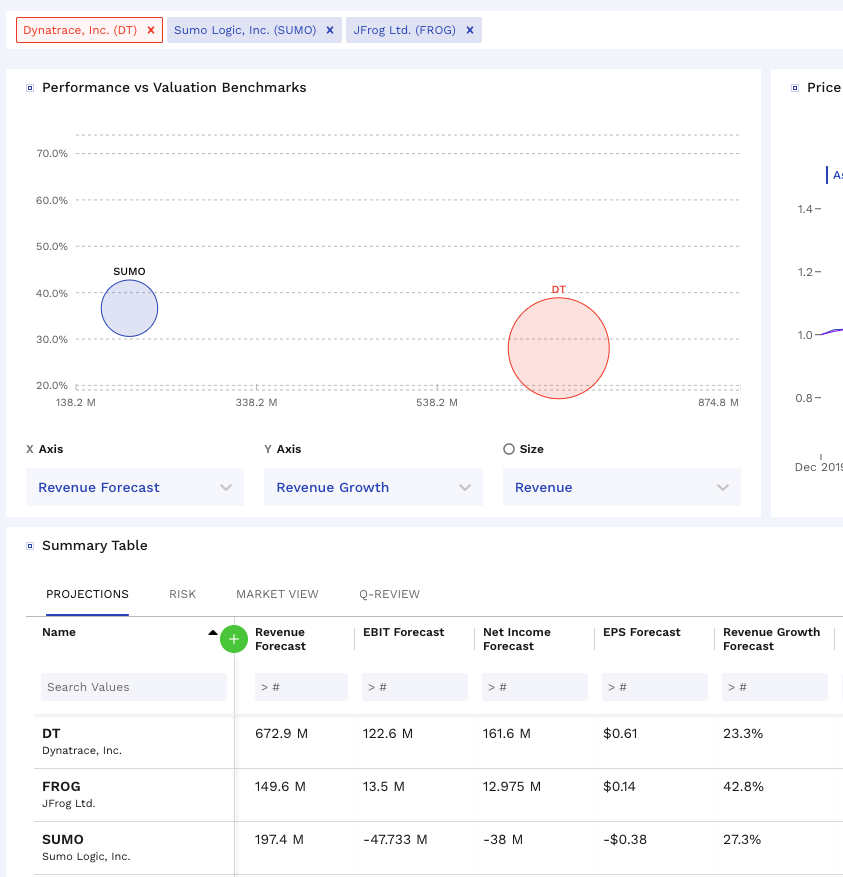Remove Dynatrace, Inc. (DT) ticker chip
Screen dimensions: 843x877
(x=150, y=30)
